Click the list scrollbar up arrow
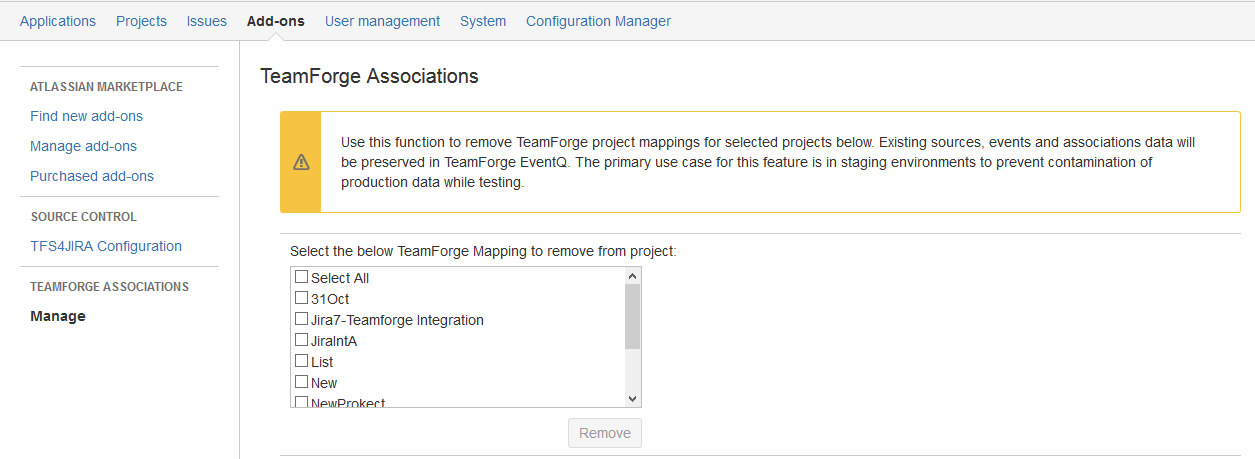1255x459 pixels. pyautogui.click(x=632, y=276)
